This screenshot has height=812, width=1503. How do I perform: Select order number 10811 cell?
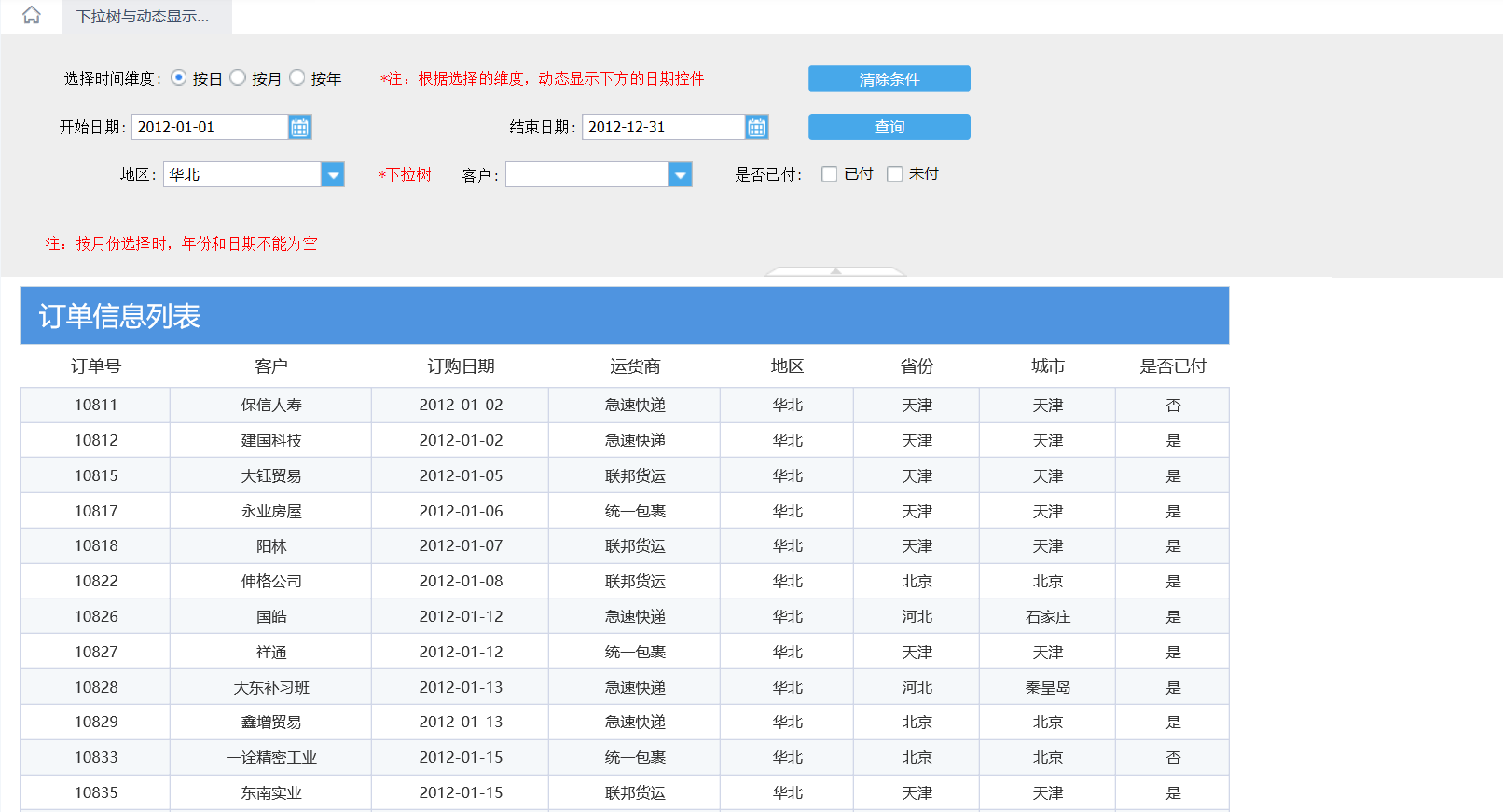click(96, 406)
